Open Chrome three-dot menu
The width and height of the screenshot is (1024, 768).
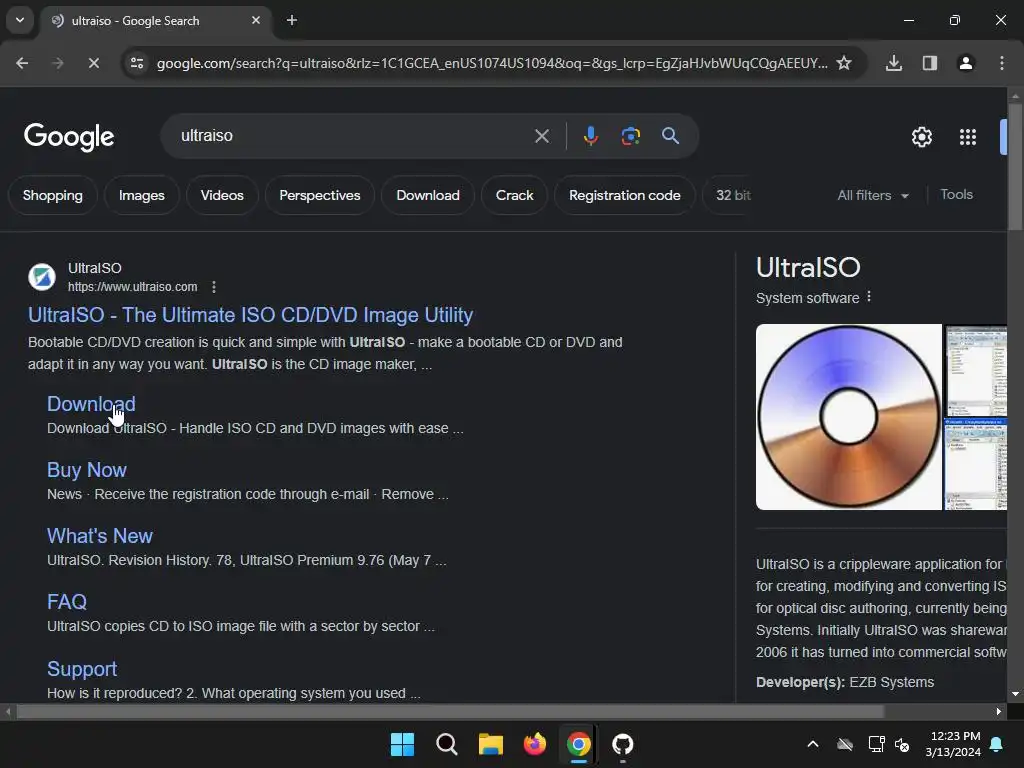click(1002, 63)
